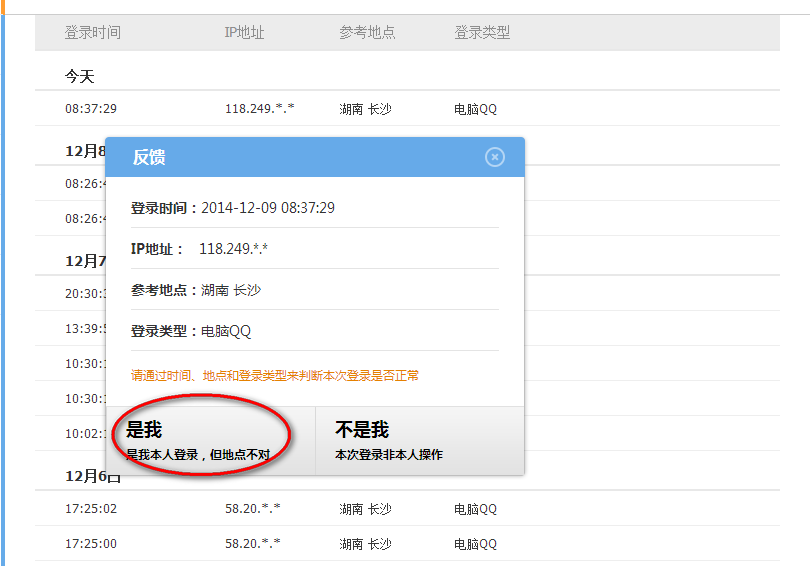The height and width of the screenshot is (566, 810).
Task: Select the 登录类型 column header
Action: [482, 32]
